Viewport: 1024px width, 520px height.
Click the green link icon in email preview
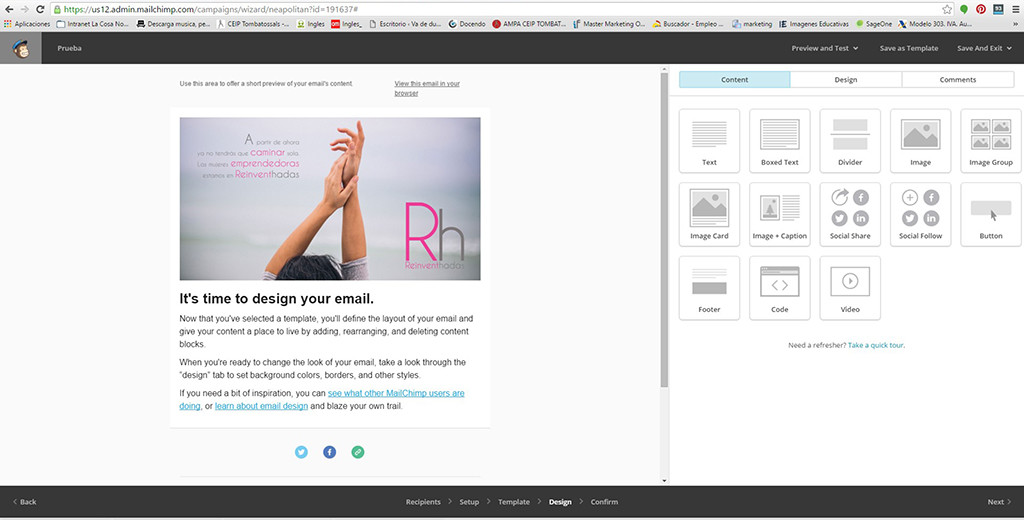click(358, 452)
